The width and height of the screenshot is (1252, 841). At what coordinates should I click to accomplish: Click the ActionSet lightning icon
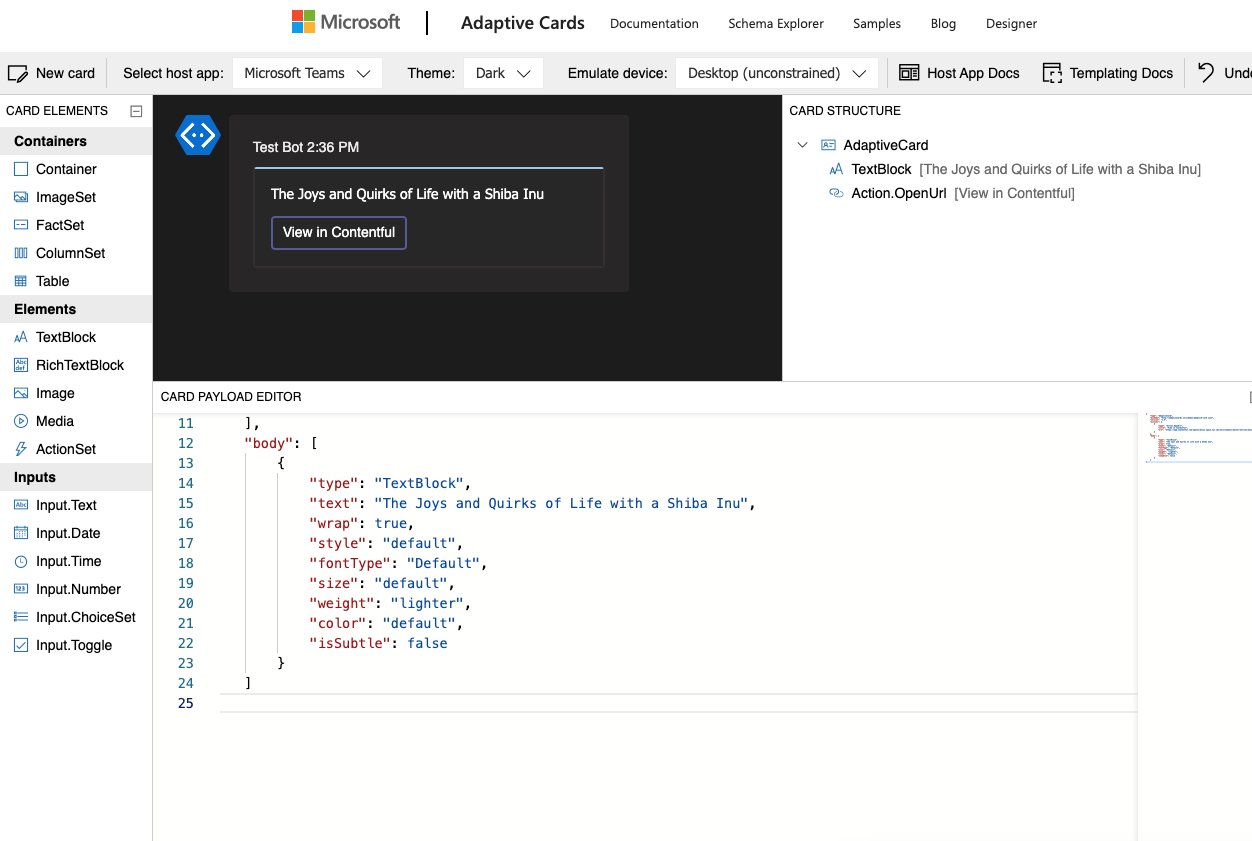(21, 449)
